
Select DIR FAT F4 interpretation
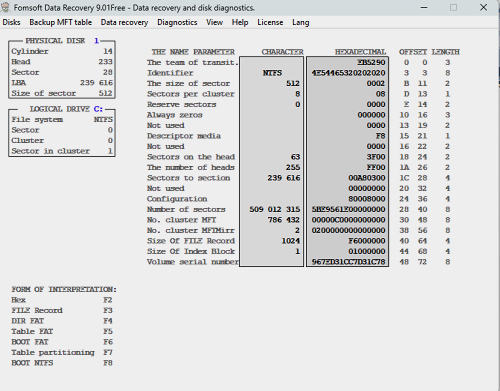[x=62, y=321]
